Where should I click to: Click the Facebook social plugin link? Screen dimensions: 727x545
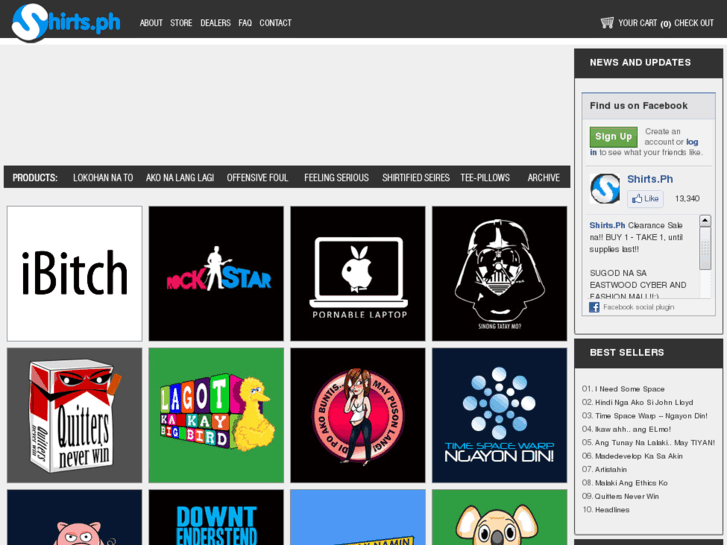pyautogui.click(x=638, y=307)
